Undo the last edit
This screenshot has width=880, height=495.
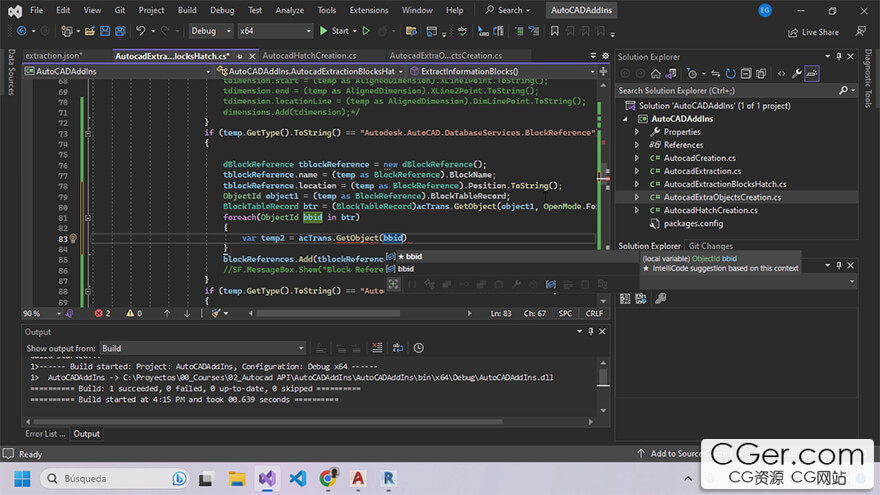click(x=140, y=31)
